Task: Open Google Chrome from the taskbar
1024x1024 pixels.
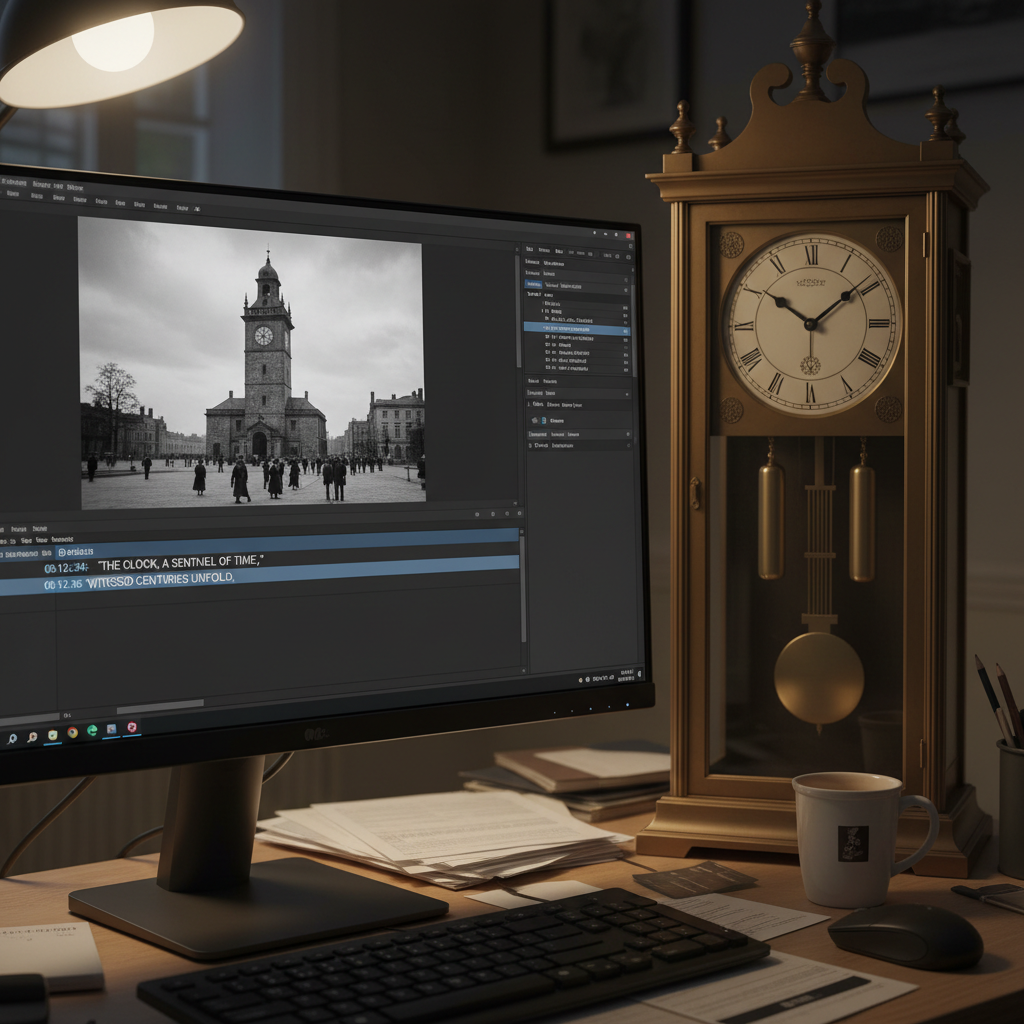Action: 72,733
